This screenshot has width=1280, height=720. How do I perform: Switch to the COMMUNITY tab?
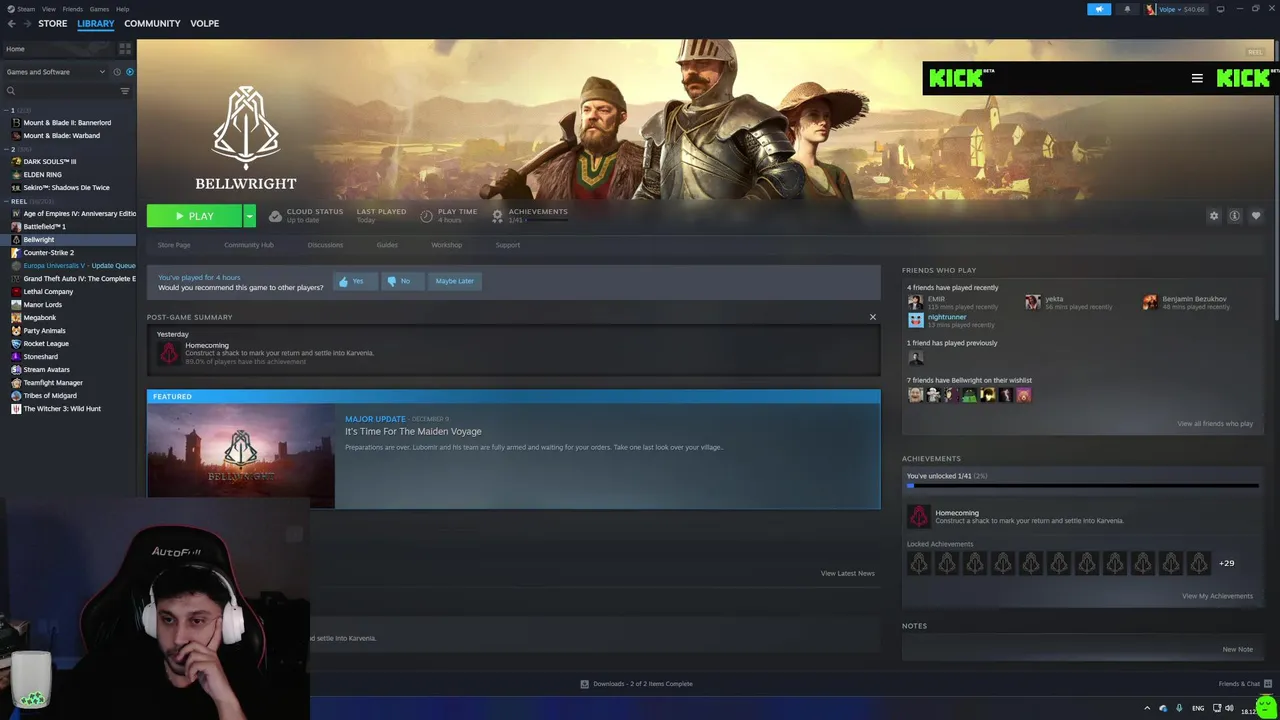point(152,23)
